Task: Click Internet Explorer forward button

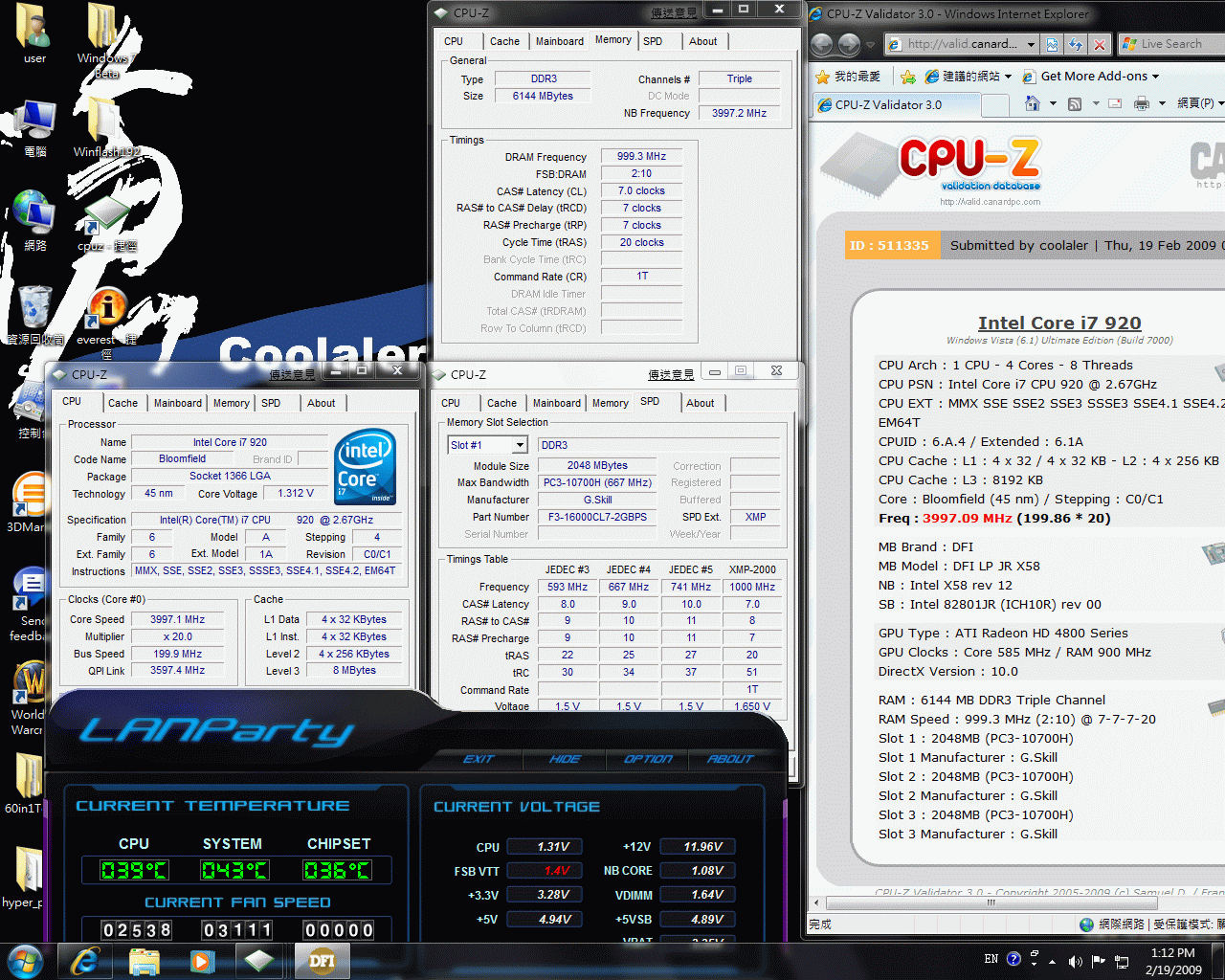Action: click(x=849, y=44)
